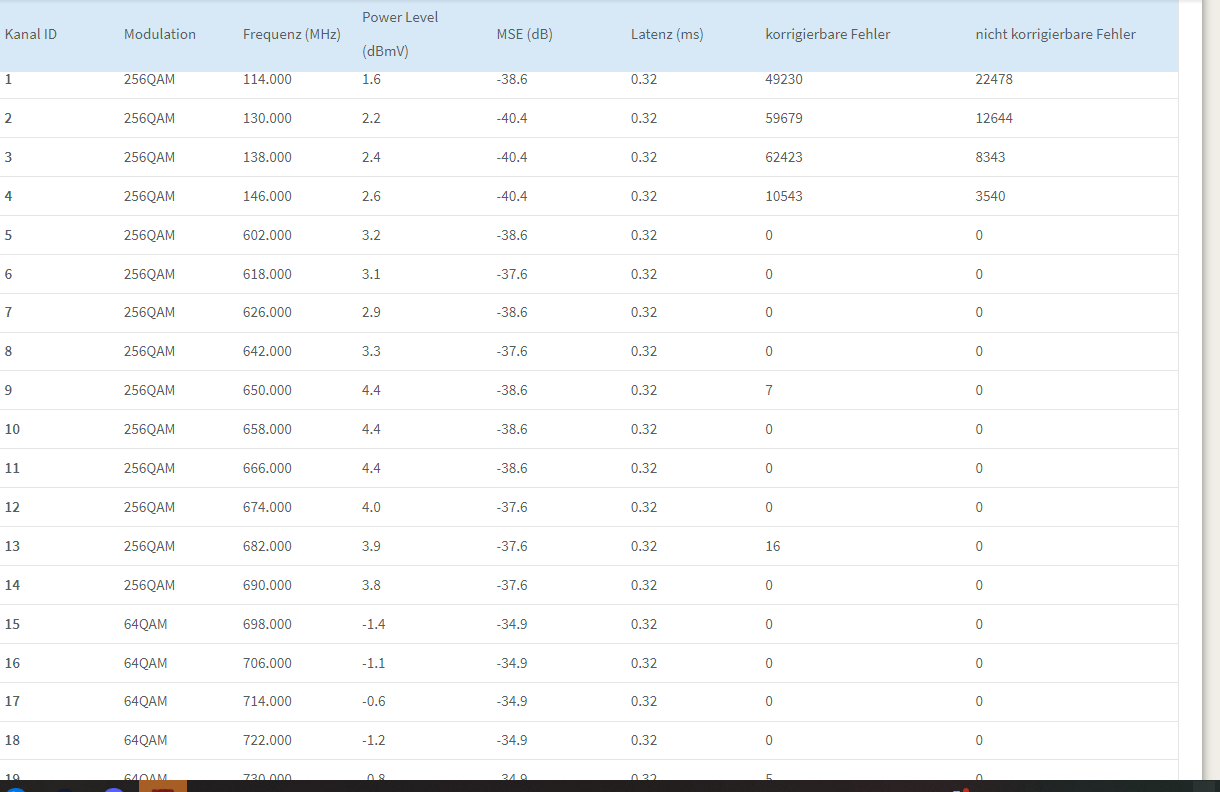Select frequency cell 146.000
The image size is (1220, 792).
click(x=267, y=196)
